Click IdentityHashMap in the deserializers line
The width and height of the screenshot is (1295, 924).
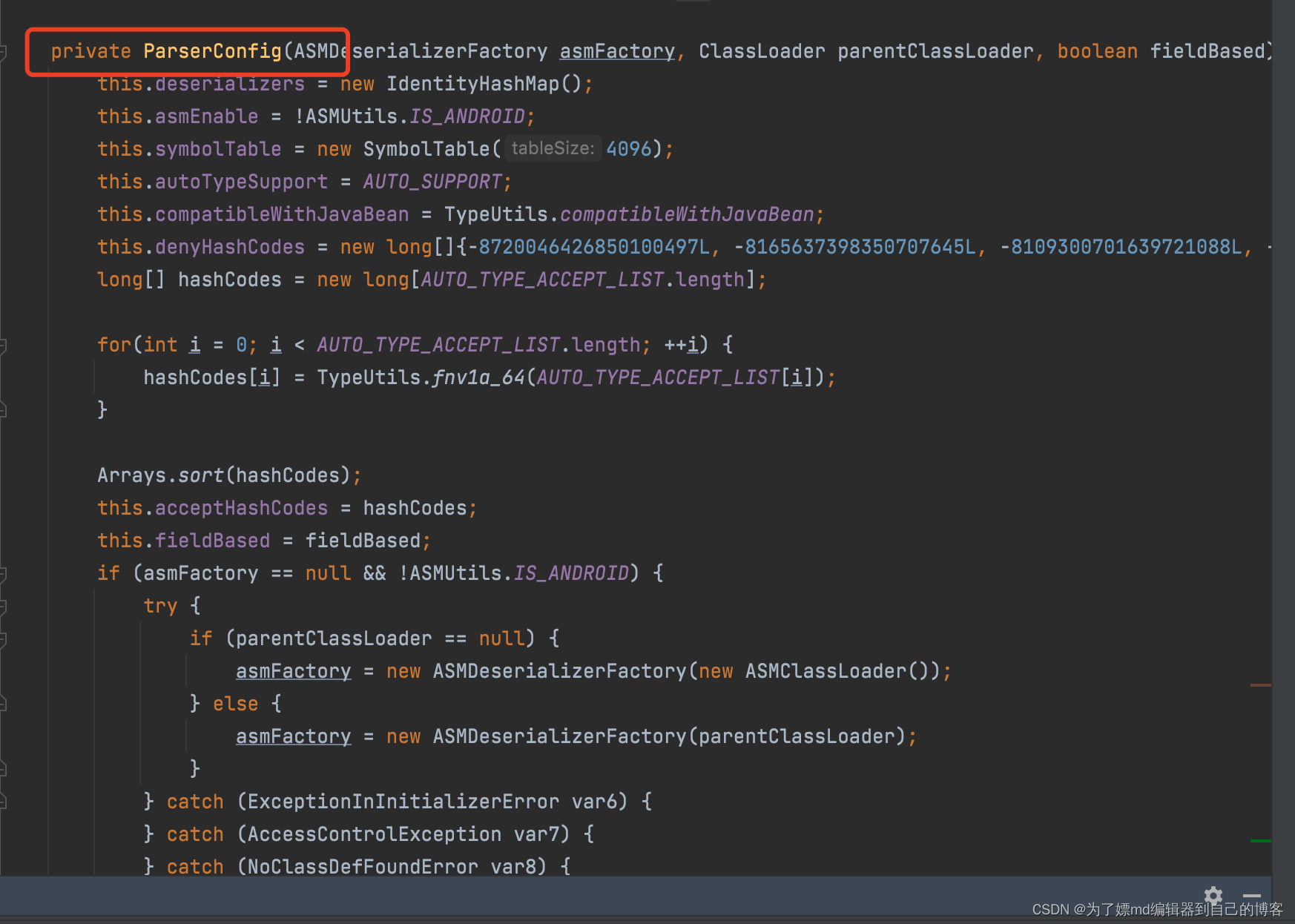472,84
